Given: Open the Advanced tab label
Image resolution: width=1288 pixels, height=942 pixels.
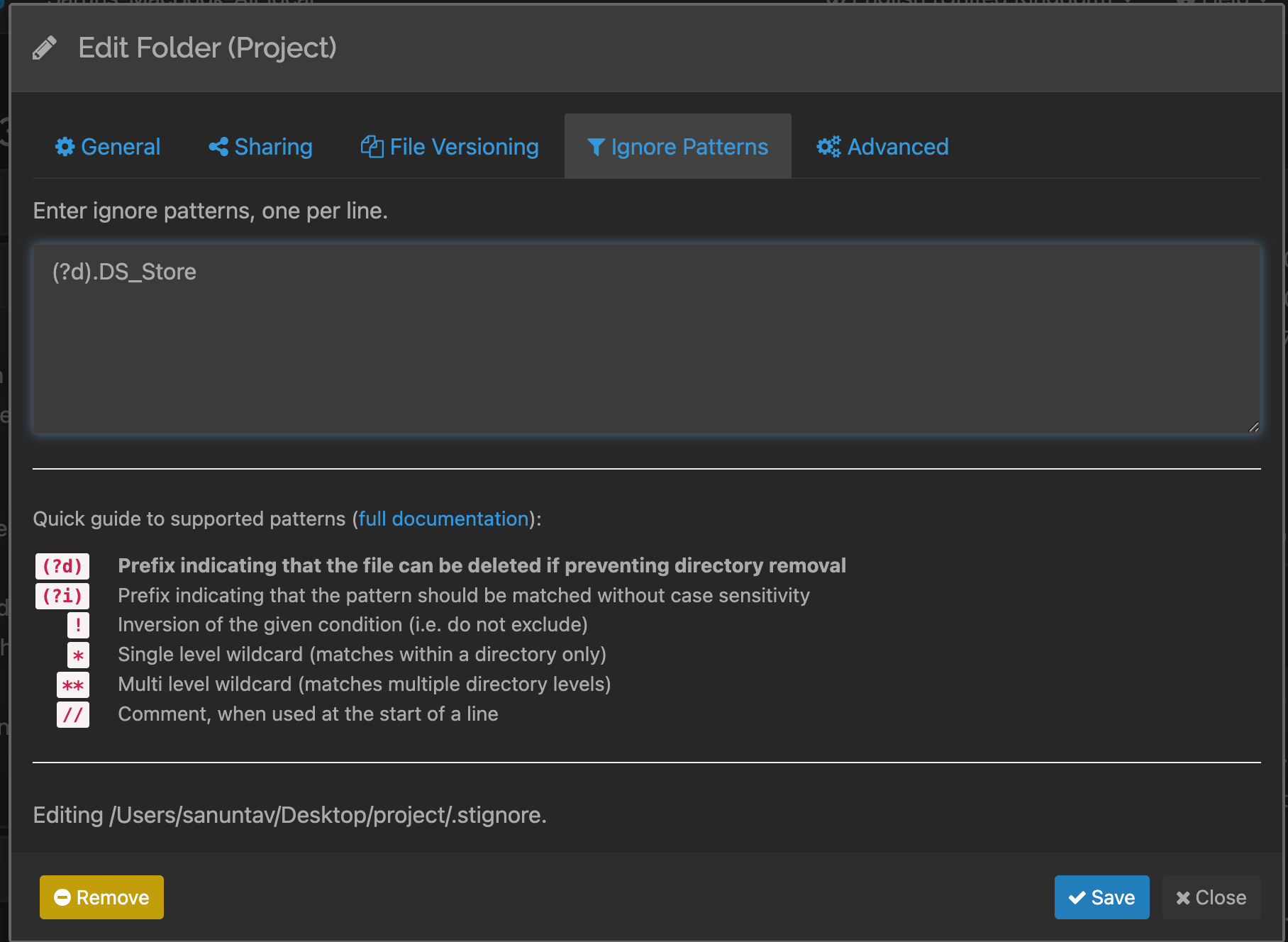Looking at the screenshot, I should [898, 147].
